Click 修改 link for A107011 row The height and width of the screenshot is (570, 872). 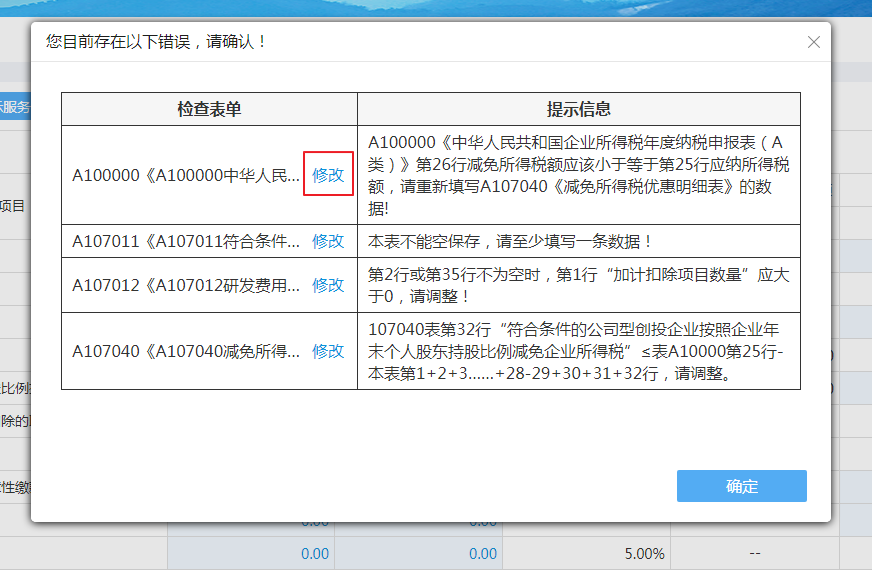(328, 241)
